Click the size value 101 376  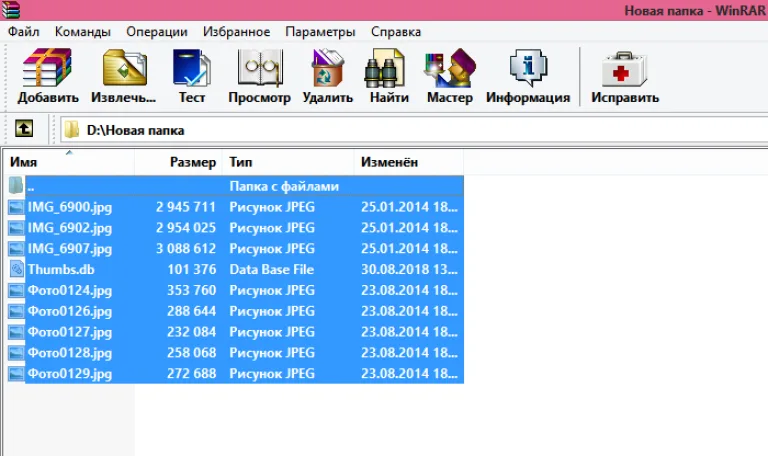point(192,269)
